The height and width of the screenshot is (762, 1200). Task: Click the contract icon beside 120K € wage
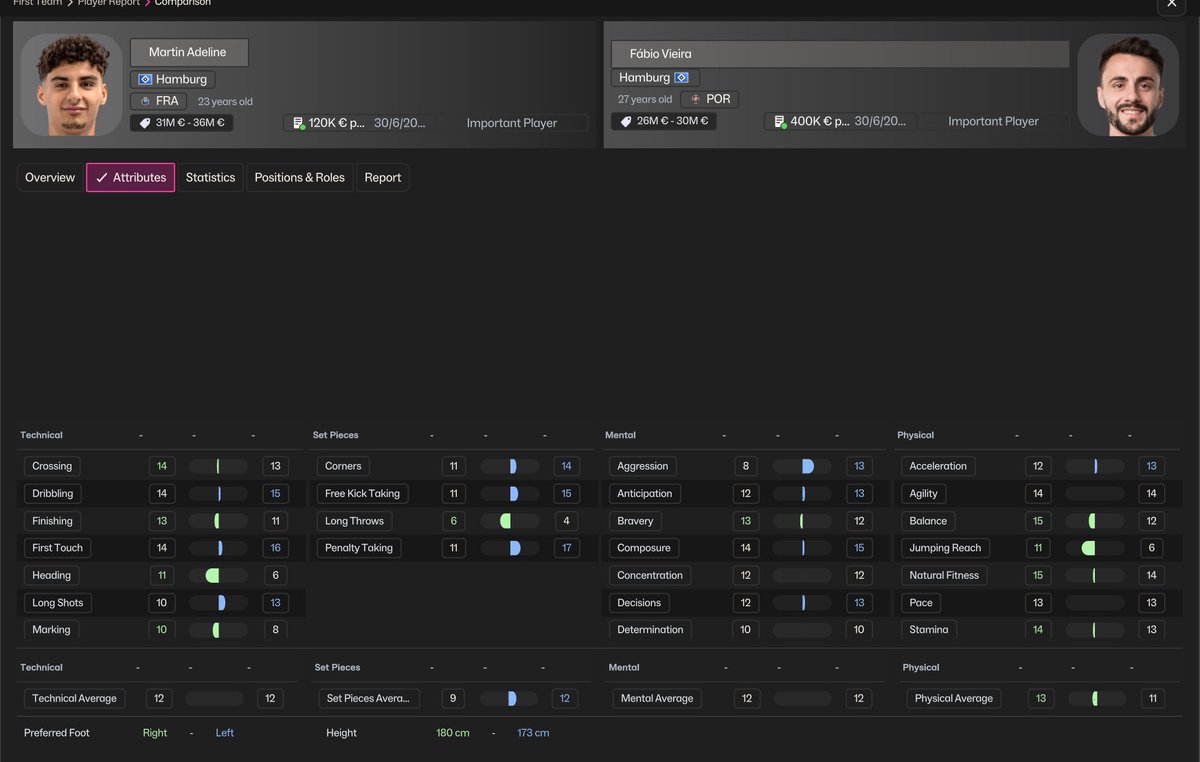[297, 123]
